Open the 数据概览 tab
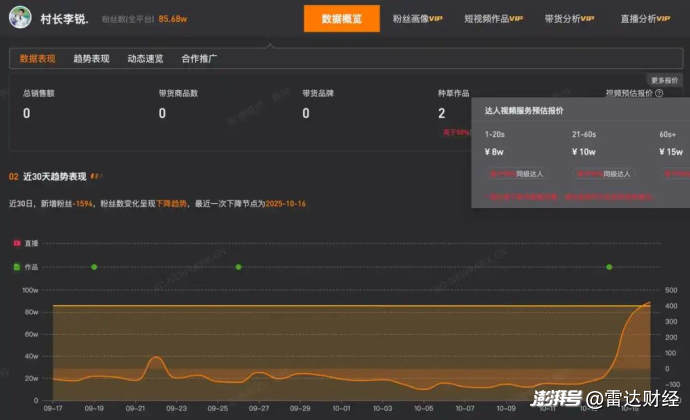This screenshot has width=690, height=420. tap(341, 18)
